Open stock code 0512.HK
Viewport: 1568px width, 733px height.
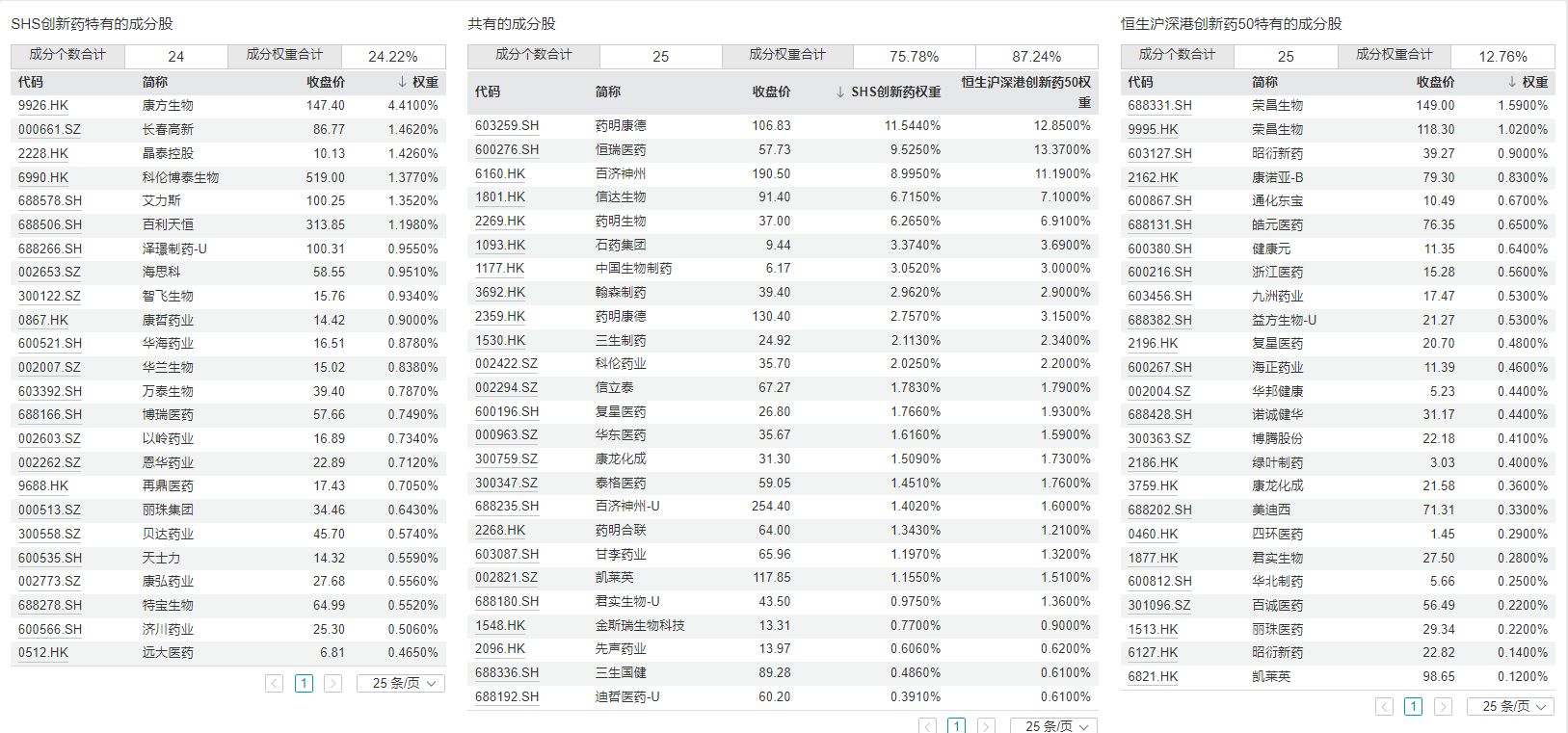pyautogui.click(x=43, y=652)
